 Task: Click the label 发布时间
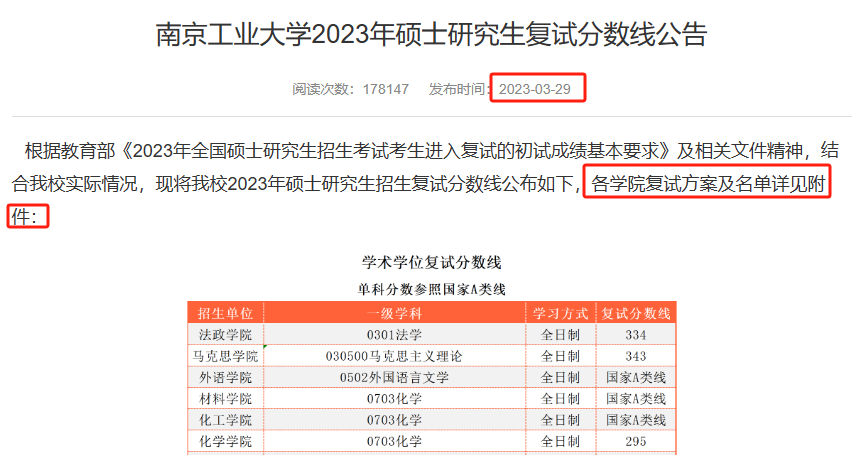457,89
